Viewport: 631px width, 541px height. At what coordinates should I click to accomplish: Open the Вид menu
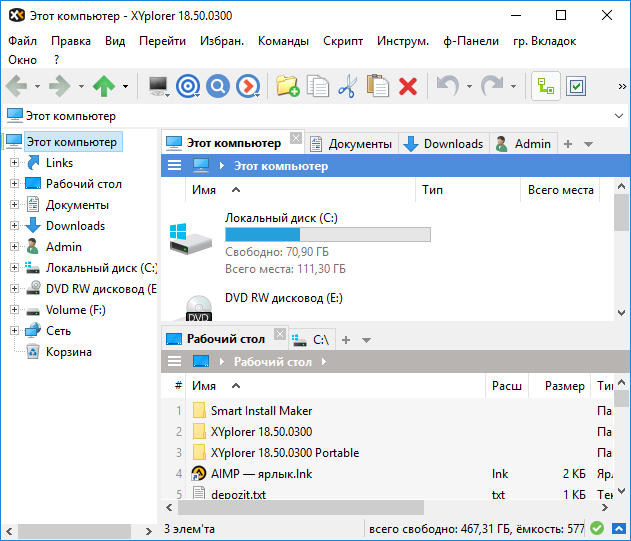(x=115, y=41)
